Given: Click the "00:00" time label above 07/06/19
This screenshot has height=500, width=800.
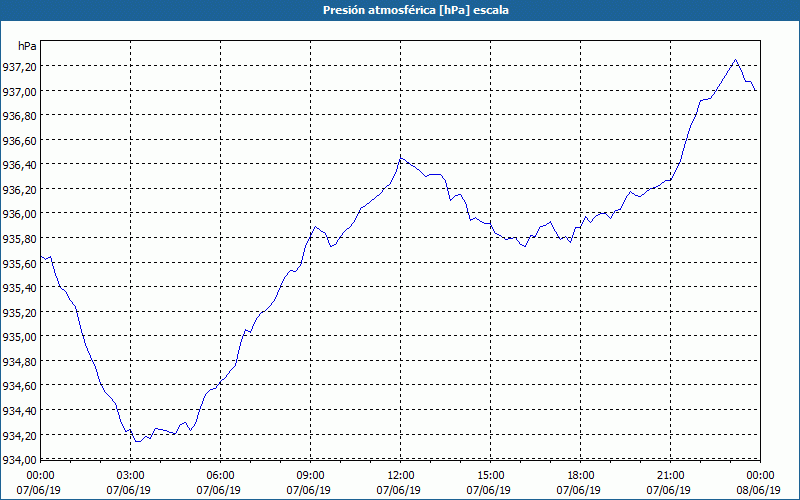Looking at the screenshot, I should click(x=40, y=476).
